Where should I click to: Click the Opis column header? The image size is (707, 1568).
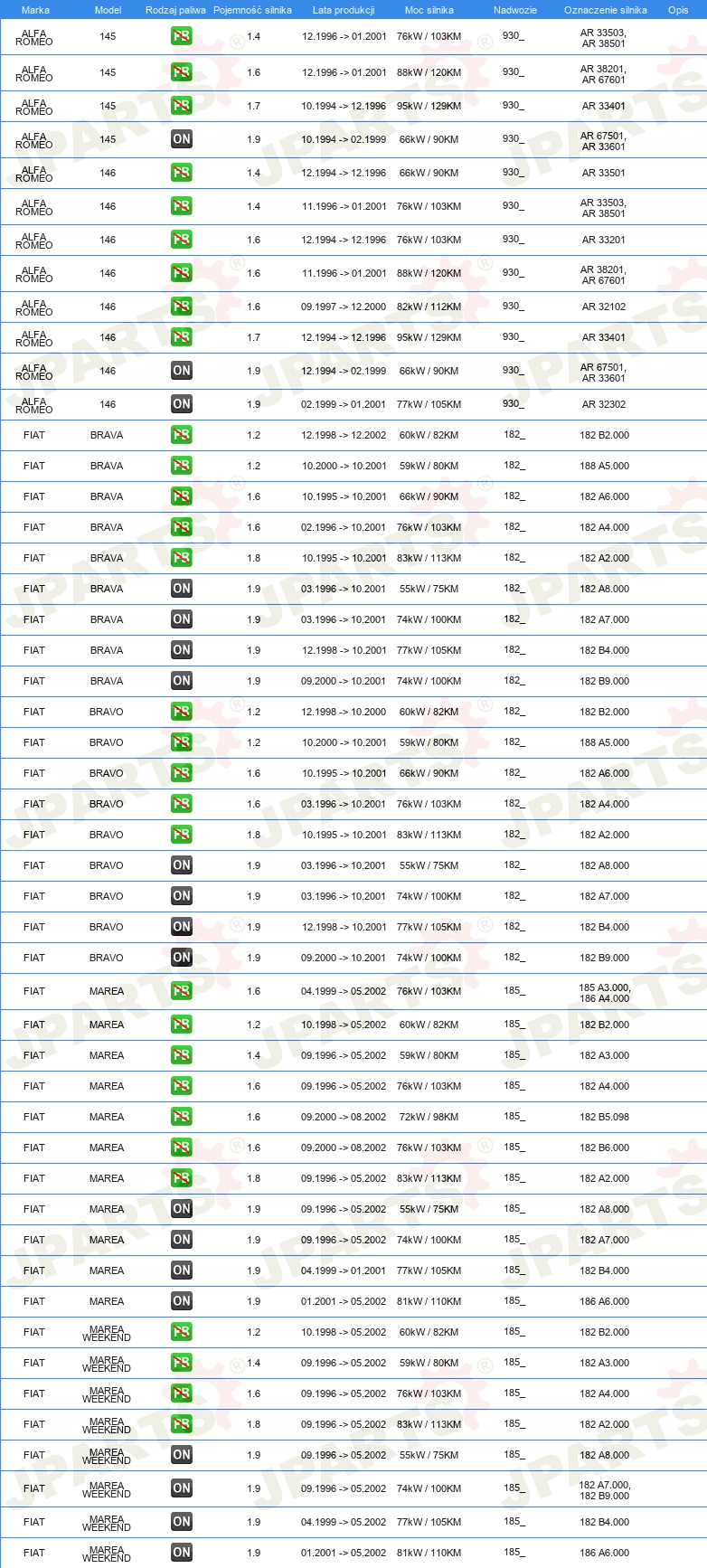[x=678, y=10]
